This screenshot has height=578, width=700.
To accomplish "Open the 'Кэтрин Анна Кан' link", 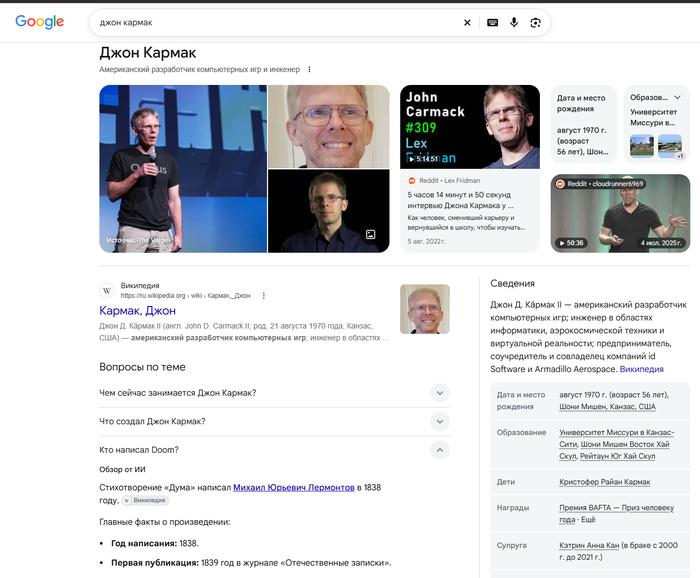I will pyautogui.click(x=589, y=545).
